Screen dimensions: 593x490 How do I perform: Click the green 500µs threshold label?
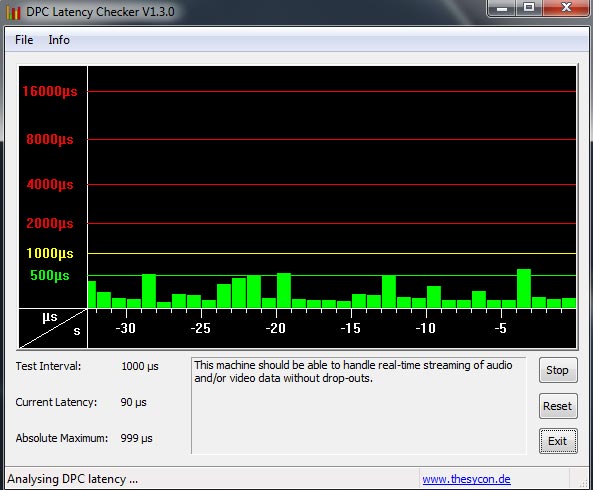click(50, 275)
